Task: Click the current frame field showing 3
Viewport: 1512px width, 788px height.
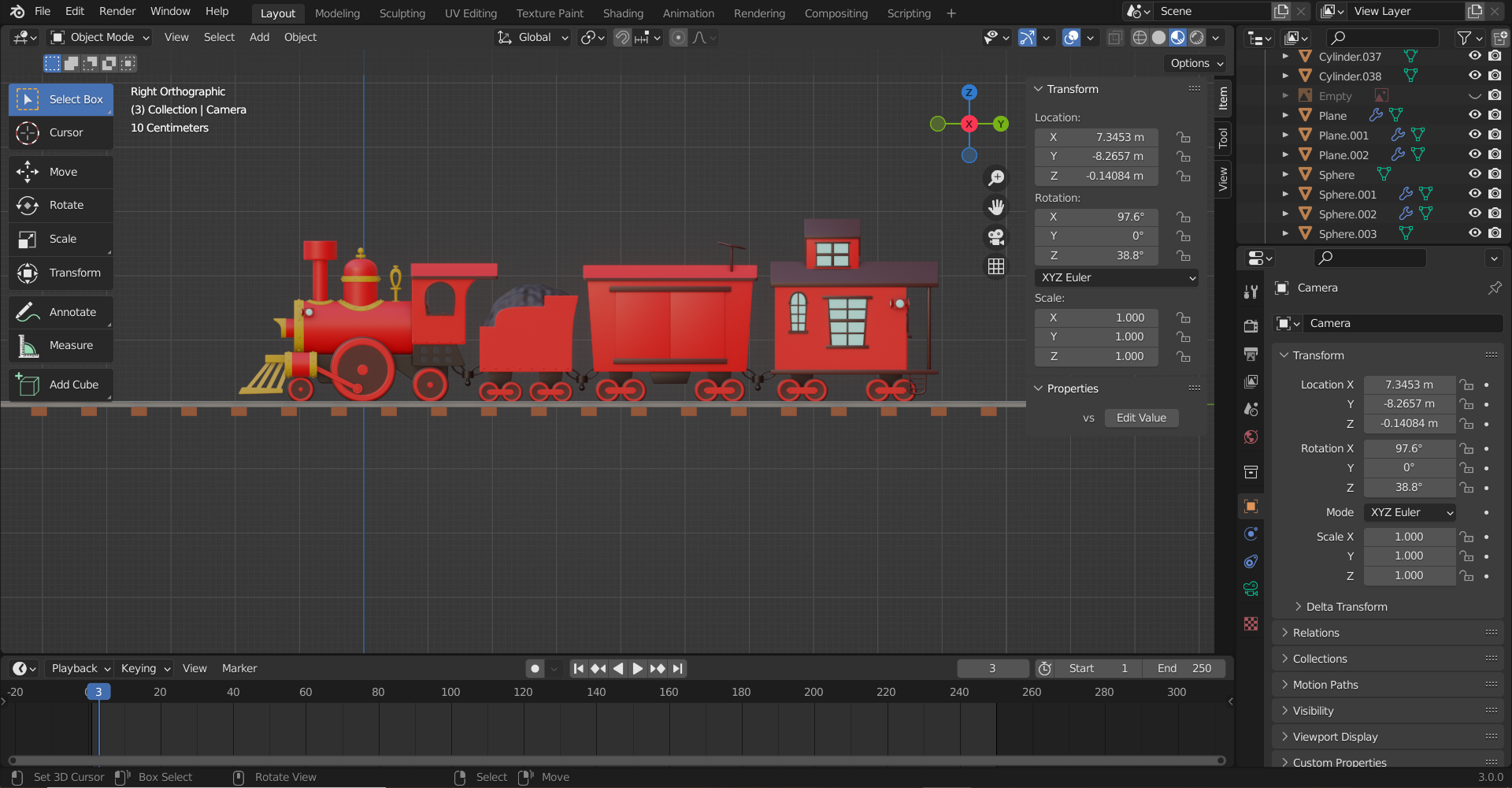Action: (x=992, y=668)
